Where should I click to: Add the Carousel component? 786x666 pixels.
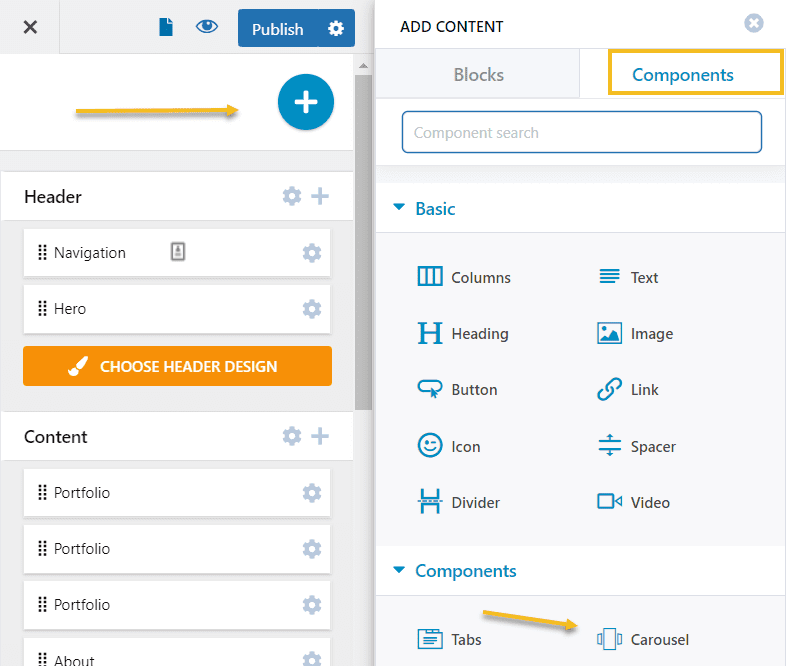click(643, 639)
